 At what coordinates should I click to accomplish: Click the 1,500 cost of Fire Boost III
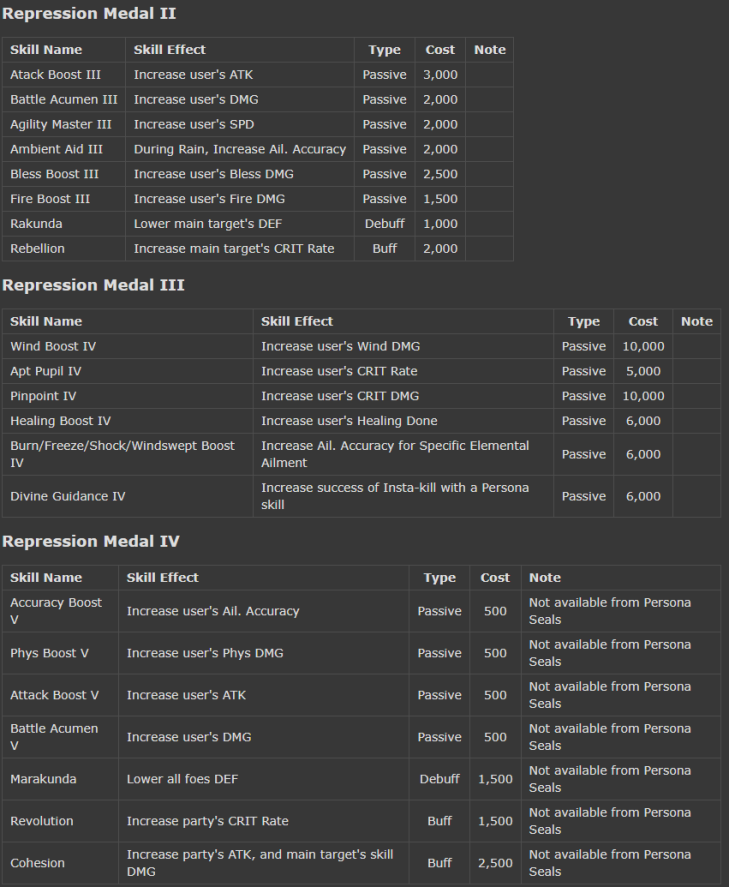441,199
